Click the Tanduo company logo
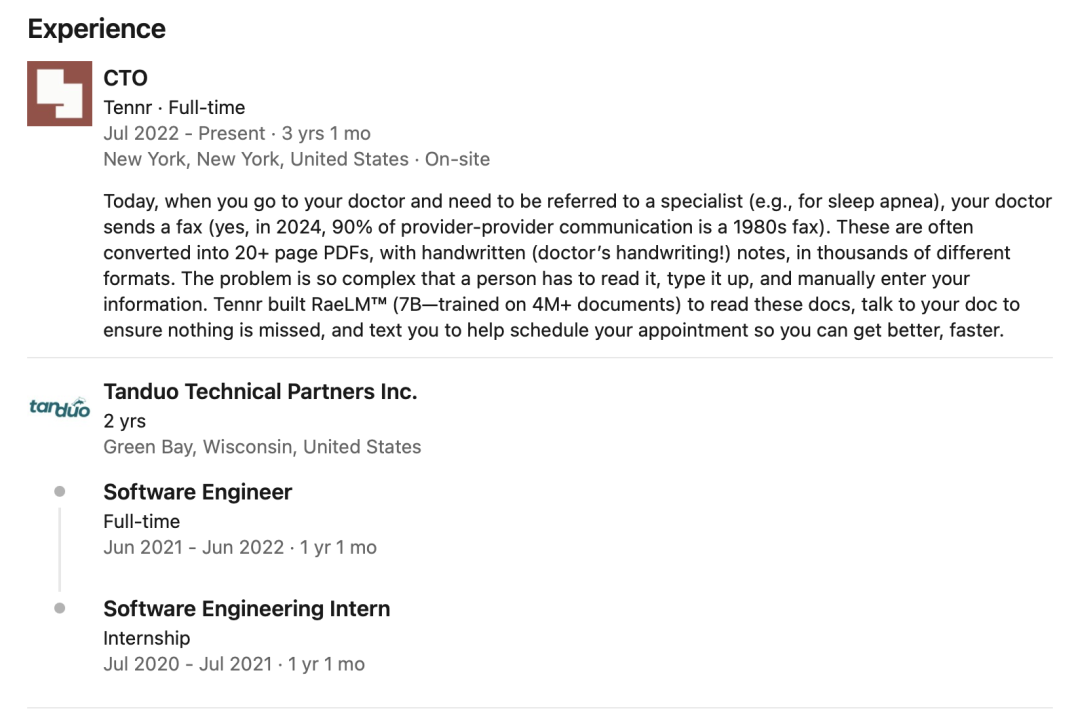This screenshot has width=1080, height=718. [x=59, y=407]
